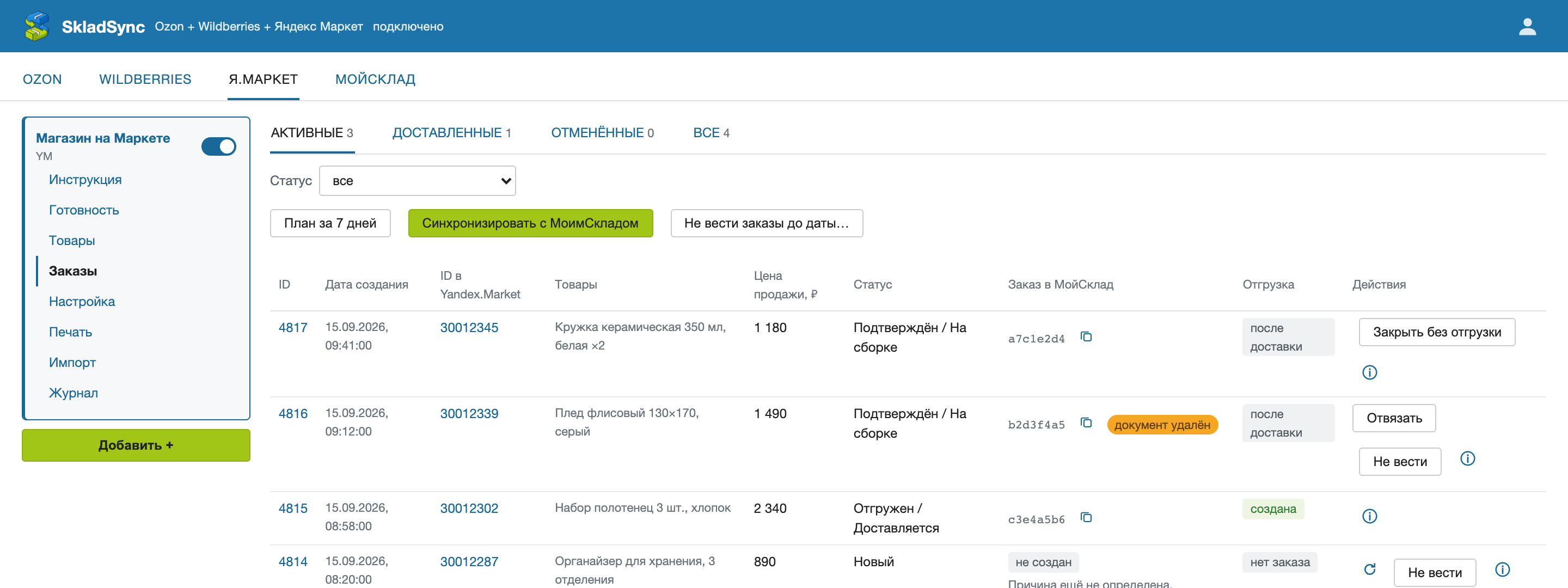Copy MoySklad order id c3e4a5b6
Screen dimensions: 1568x588
(x=1086, y=517)
